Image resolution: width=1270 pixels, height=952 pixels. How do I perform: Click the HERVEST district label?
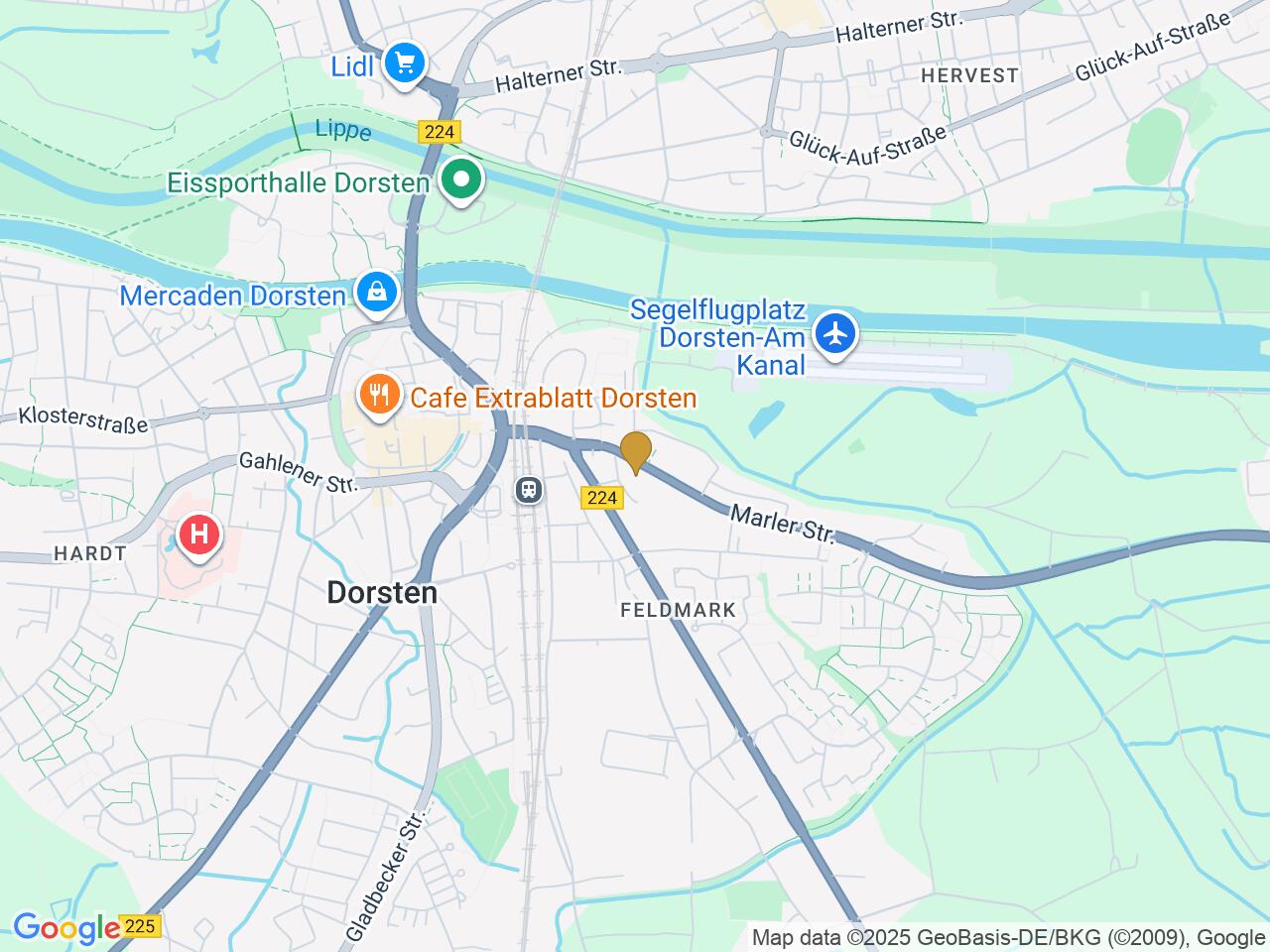tap(969, 75)
